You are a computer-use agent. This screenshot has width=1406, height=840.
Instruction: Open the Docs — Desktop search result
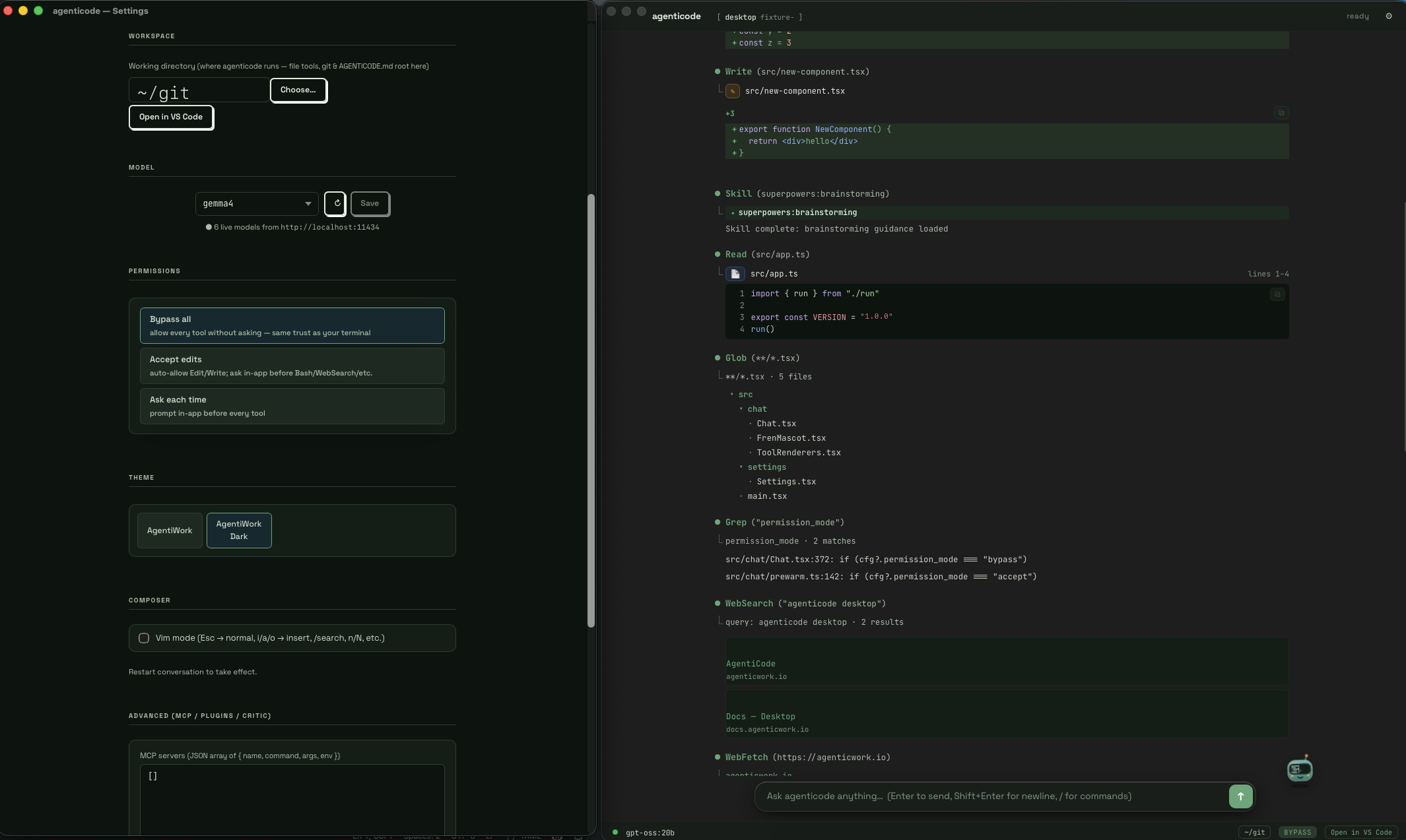tap(1007, 714)
